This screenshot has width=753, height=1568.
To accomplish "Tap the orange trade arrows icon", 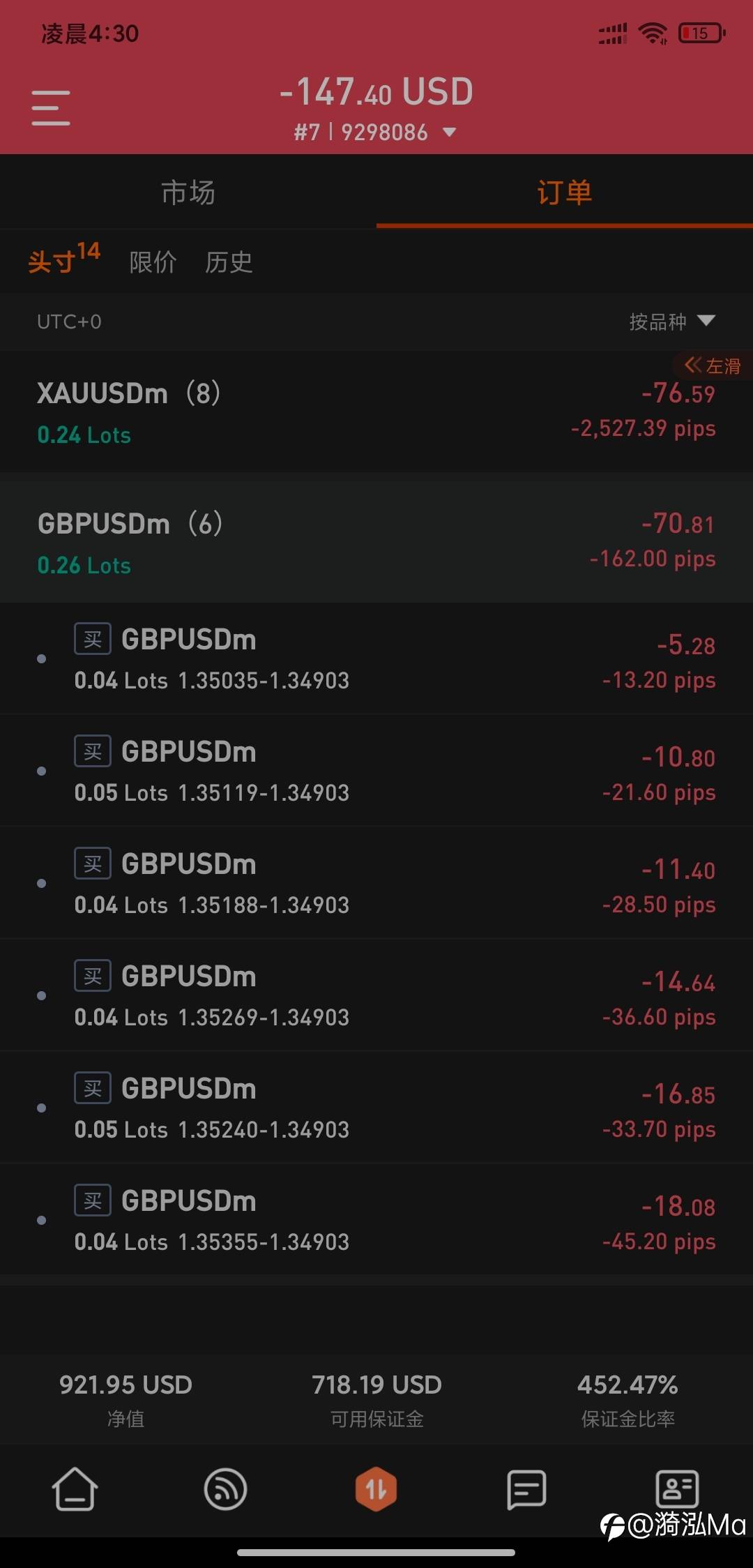I will (x=376, y=1489).
